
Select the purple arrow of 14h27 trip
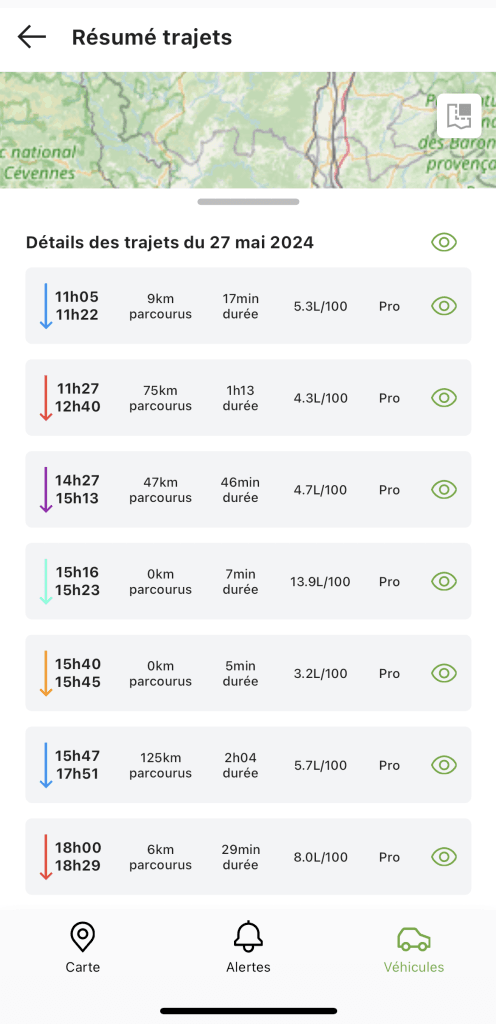46,489
